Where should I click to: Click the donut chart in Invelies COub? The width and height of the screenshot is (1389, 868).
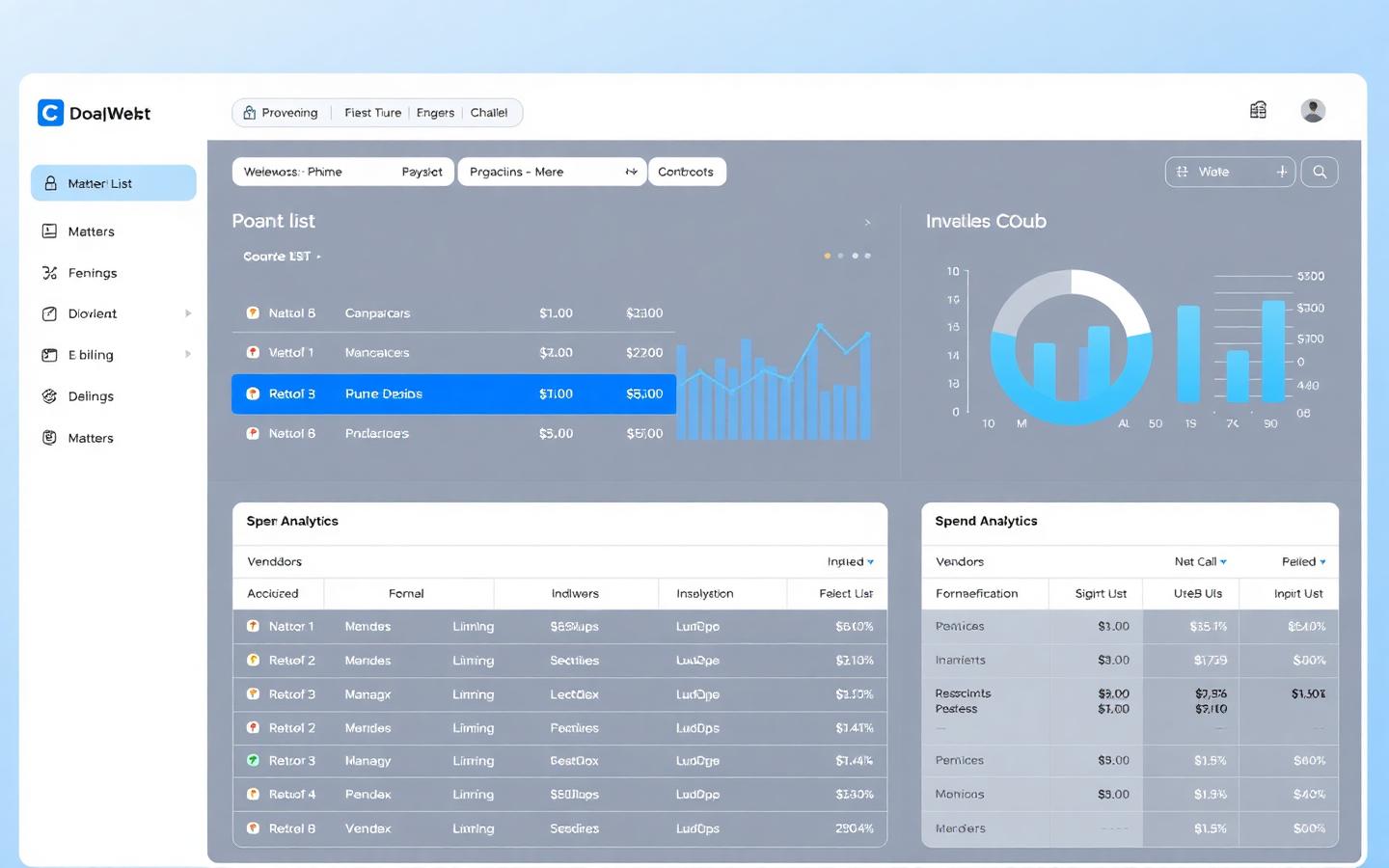1072,347
